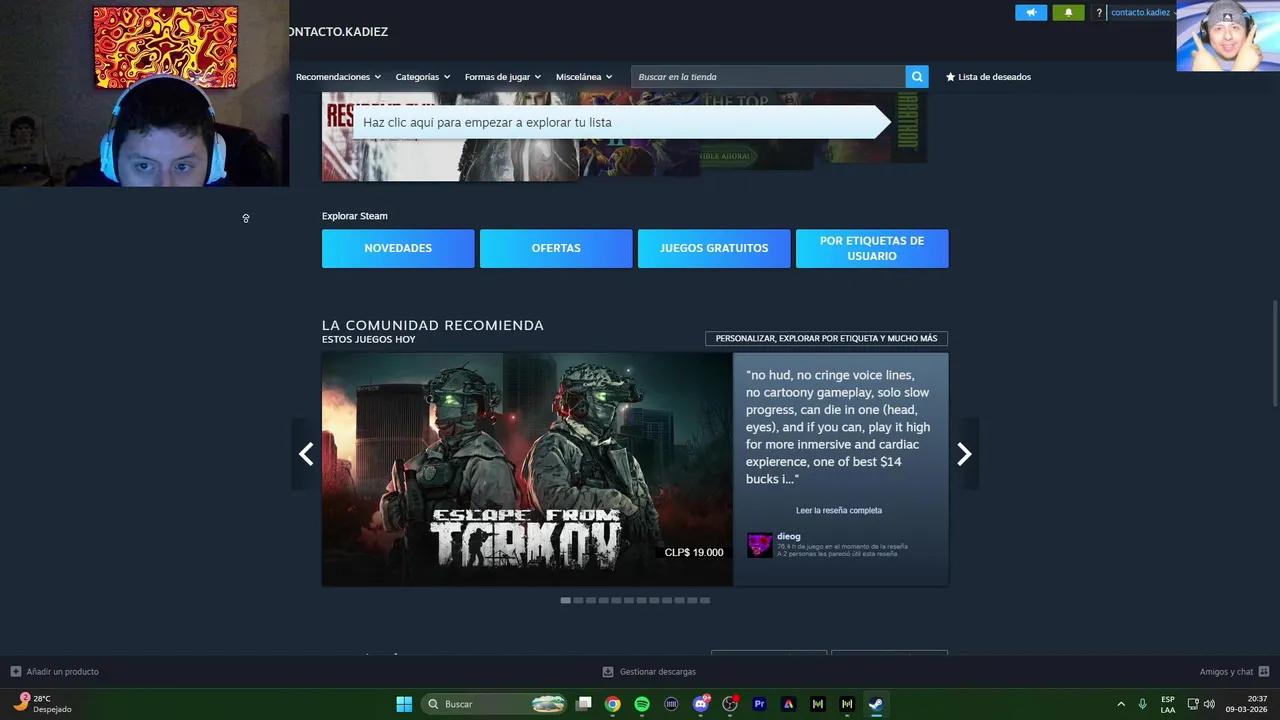Viewport: 1280px width, 720px height.
Task: Open Spotify from taskbar
Action: [642, 704]
